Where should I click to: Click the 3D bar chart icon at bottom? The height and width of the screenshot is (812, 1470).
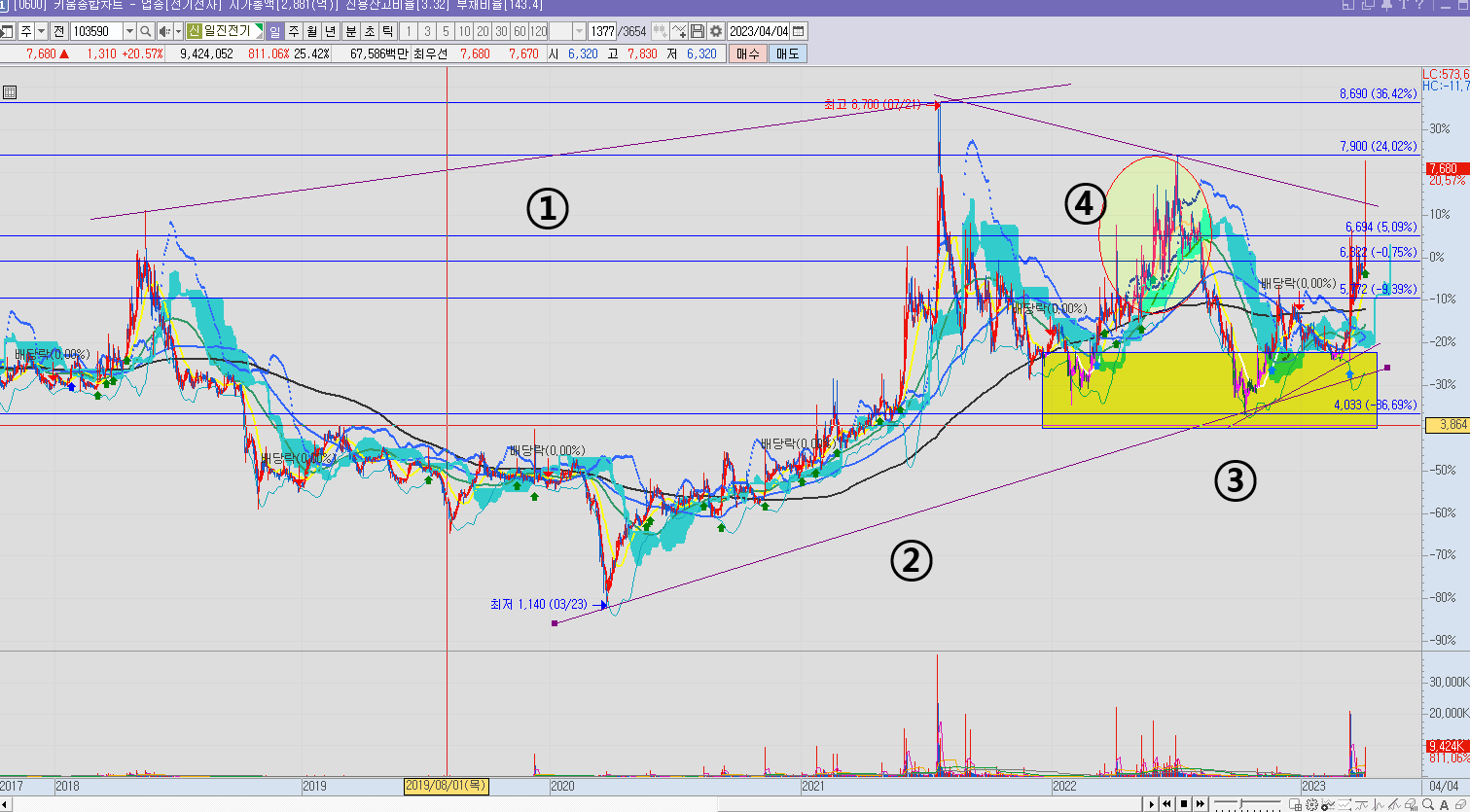[1411, 804]
